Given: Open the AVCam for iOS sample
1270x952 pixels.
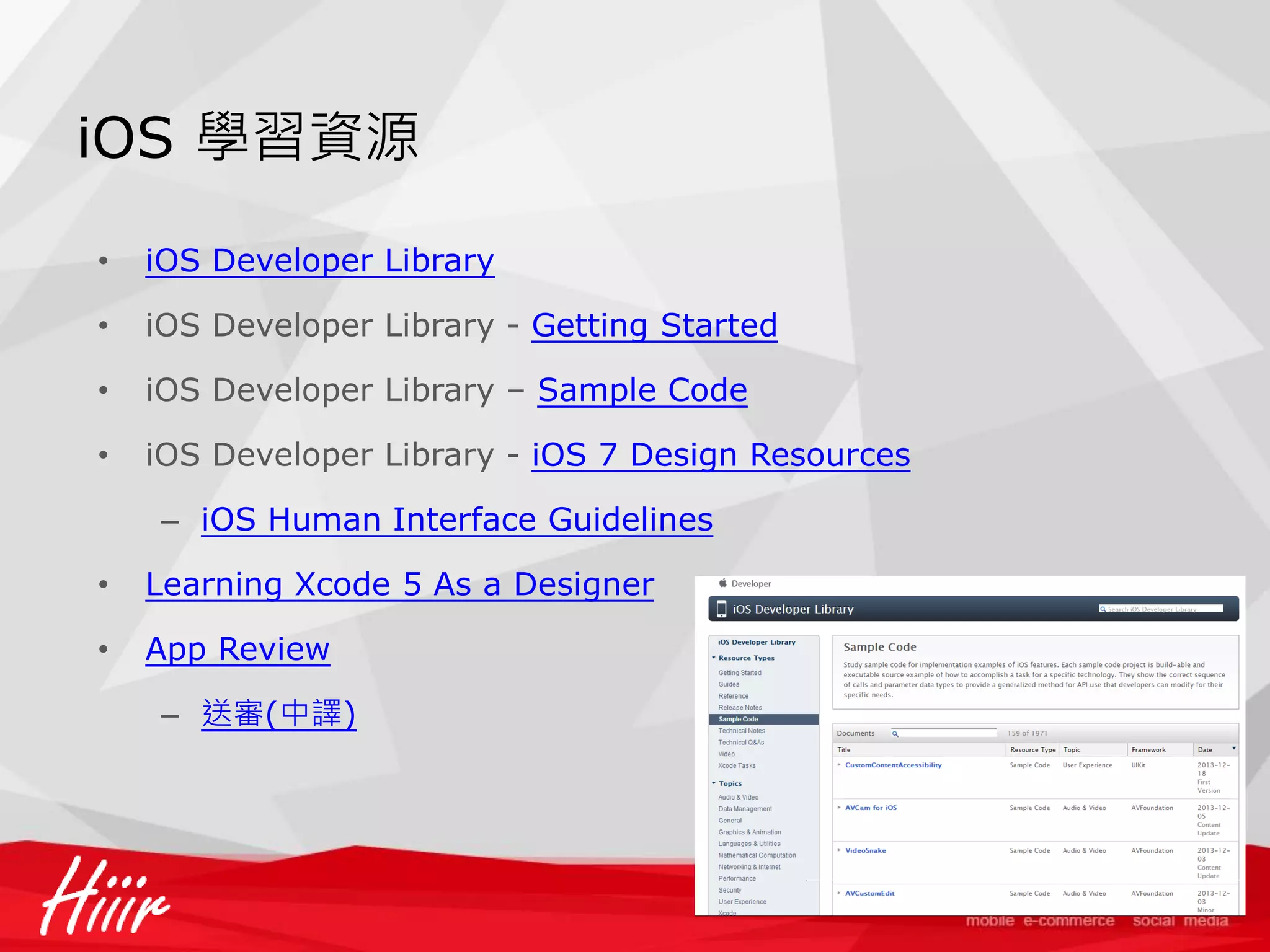Looking at the screenshot, I should tap(871, 808).
